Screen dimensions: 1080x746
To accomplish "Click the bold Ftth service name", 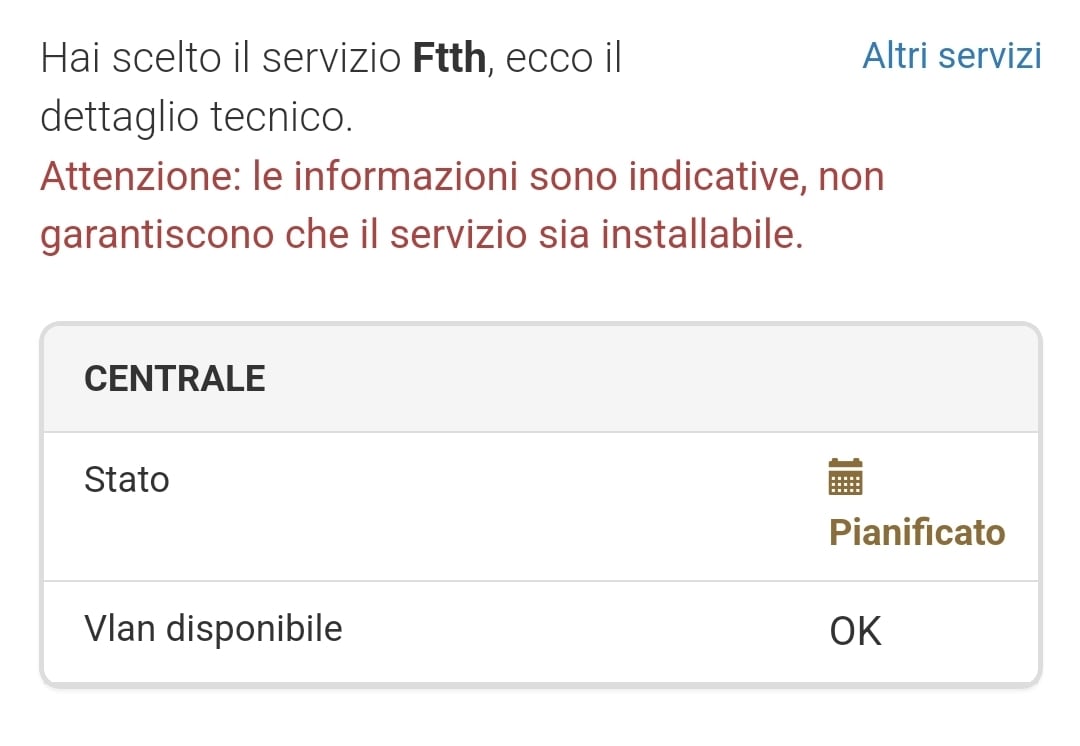I will pyautogui.click(x=449, y=59).
